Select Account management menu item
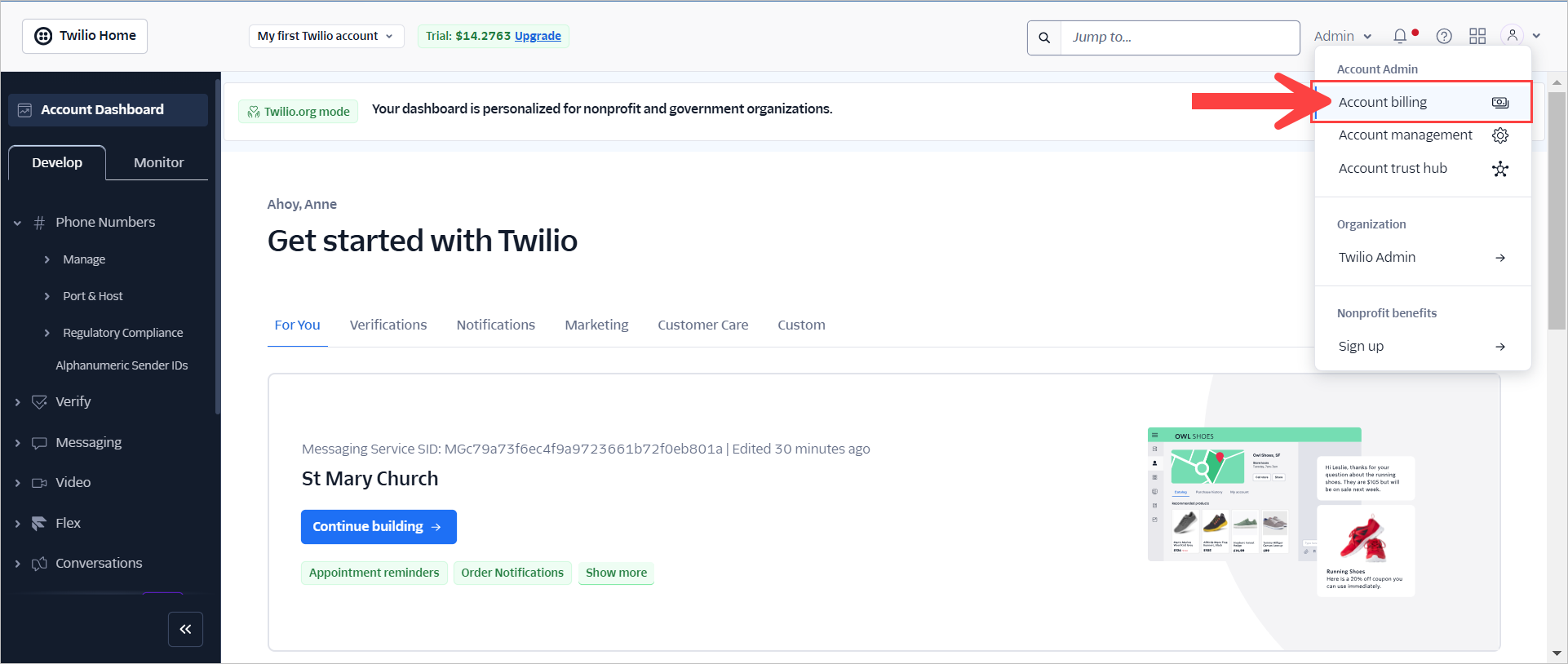 (x=1422, y=135)
